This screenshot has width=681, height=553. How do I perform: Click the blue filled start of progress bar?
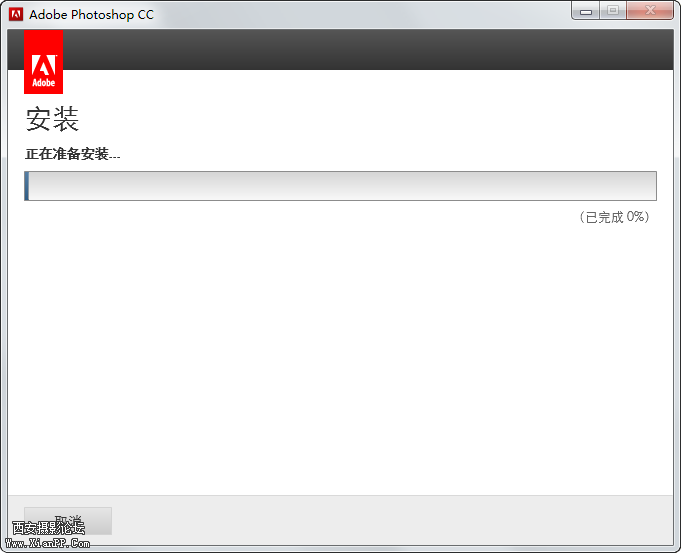[x=27, y=186]
